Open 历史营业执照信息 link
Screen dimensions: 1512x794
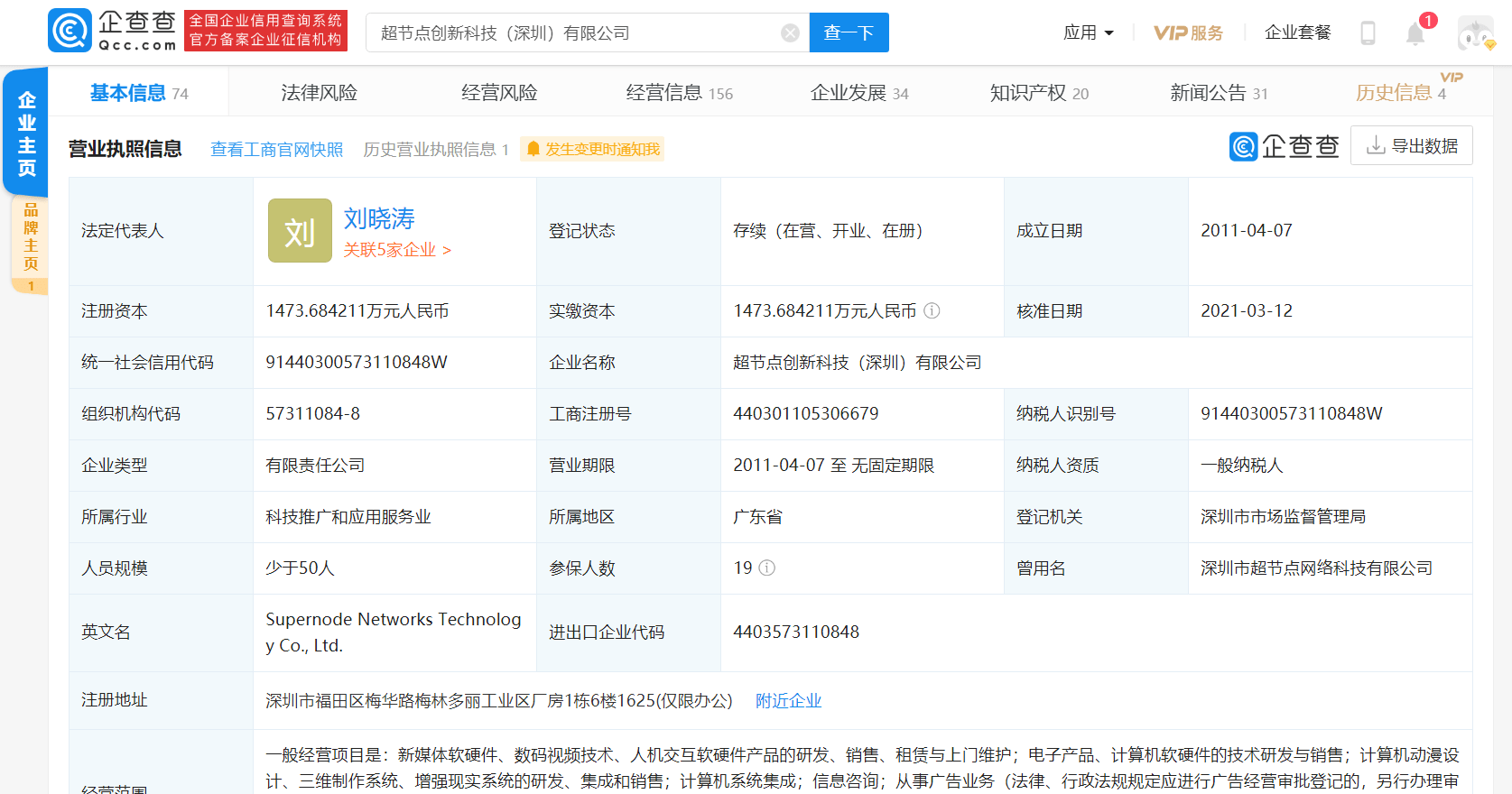click(436, 149)
